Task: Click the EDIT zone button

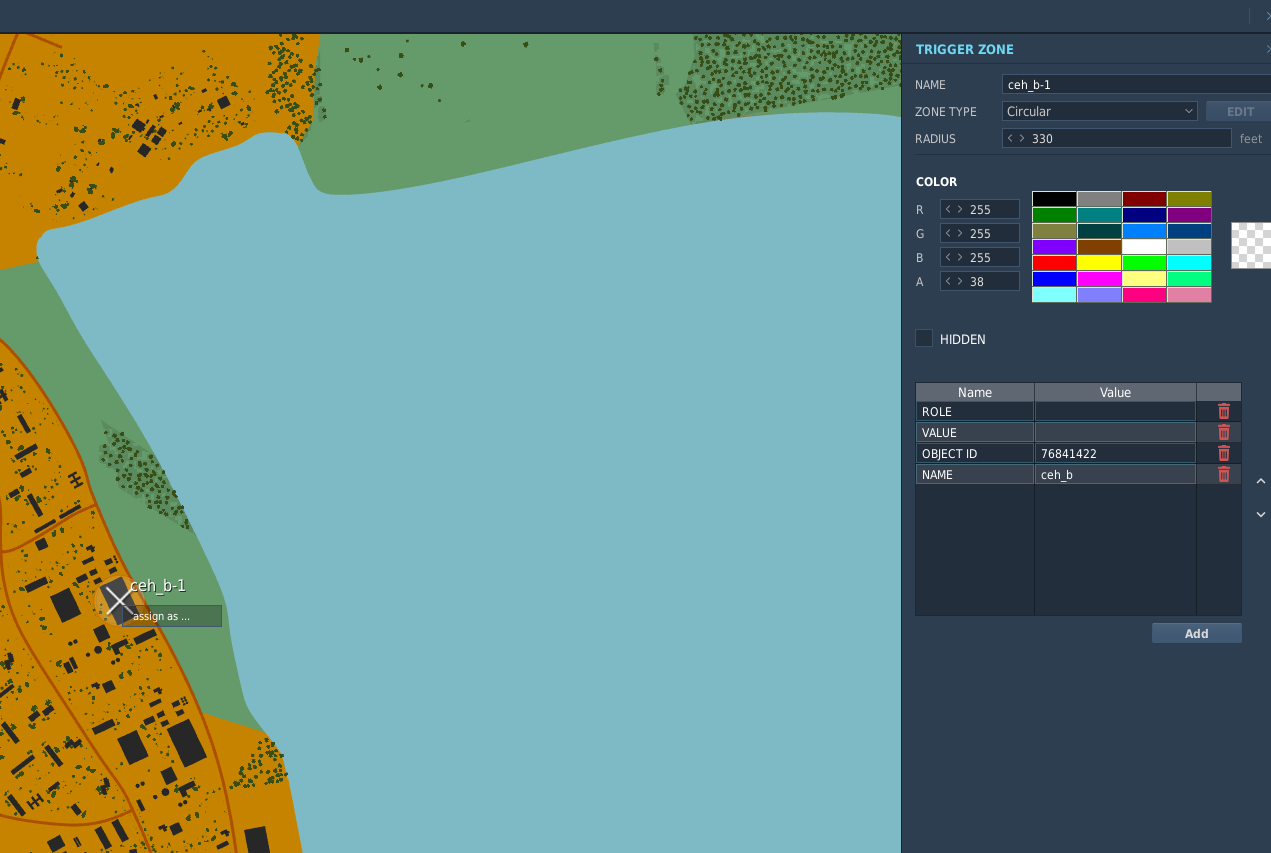Action: [1240, 111]
